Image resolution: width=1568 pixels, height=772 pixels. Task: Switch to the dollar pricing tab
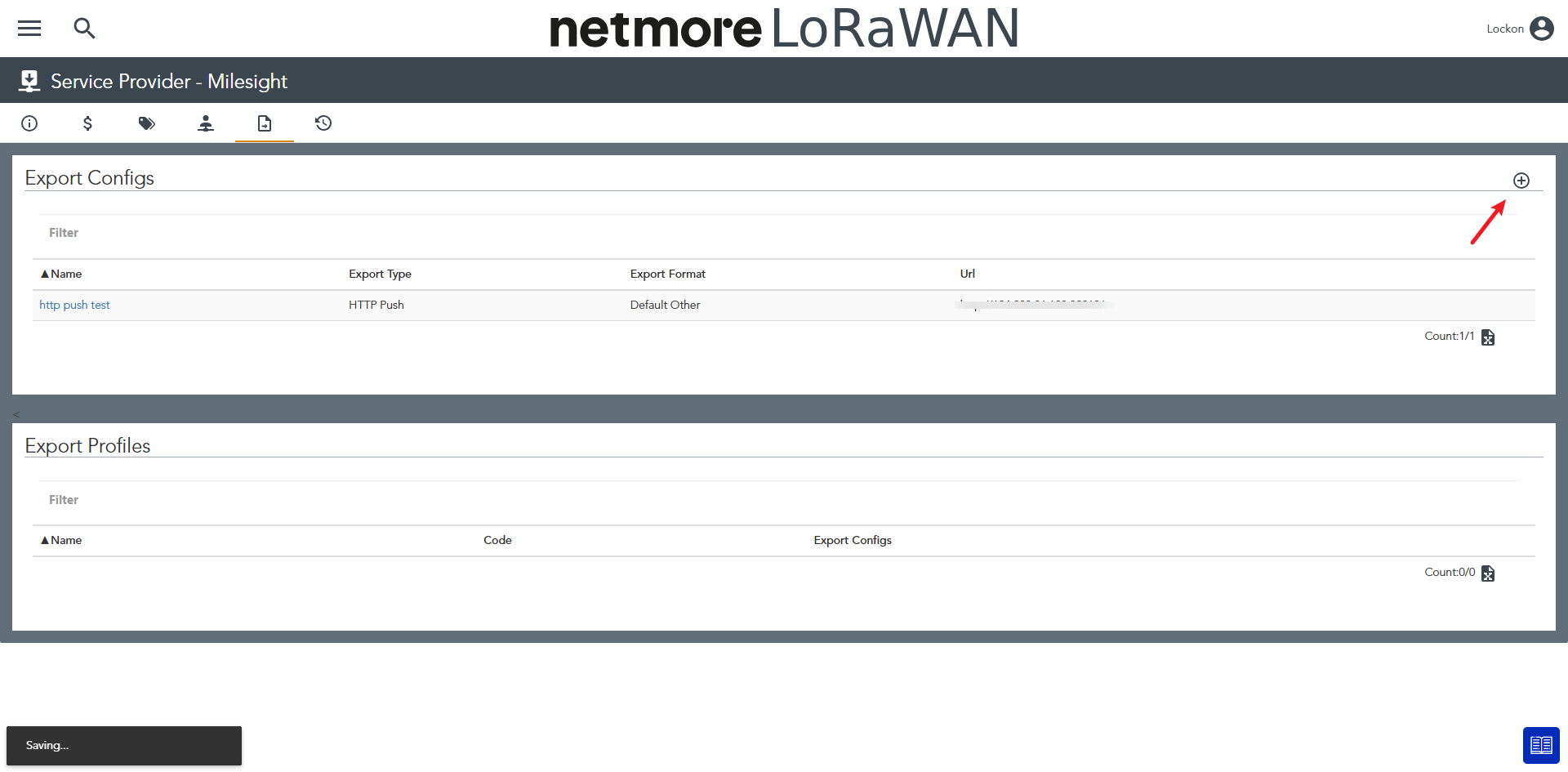coord(87,123)
